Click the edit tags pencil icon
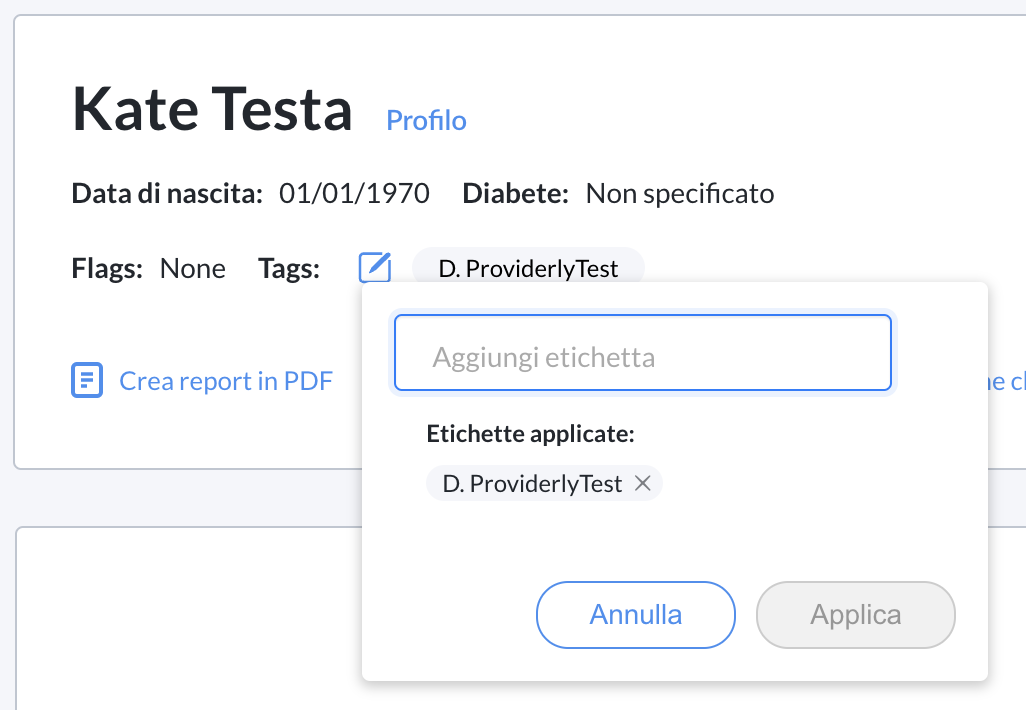1026x710 pixels. pyautogui.click(x=375, y=267)
